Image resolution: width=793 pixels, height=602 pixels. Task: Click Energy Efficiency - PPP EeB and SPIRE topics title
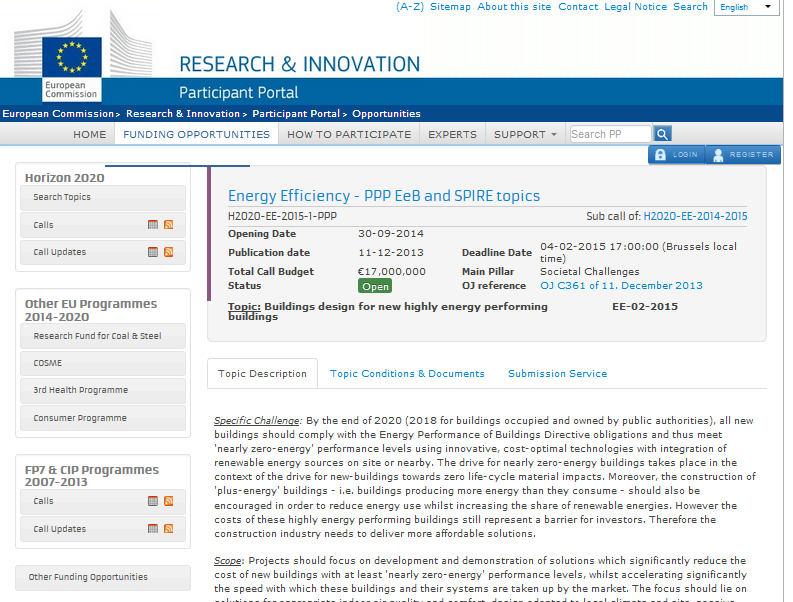(384, 196)
